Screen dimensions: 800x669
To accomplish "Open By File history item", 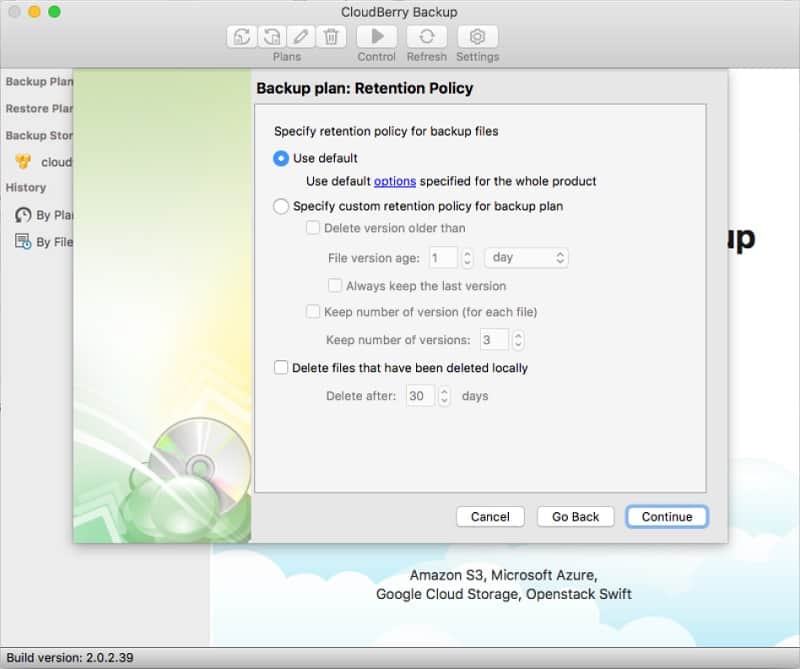I will click(44, 241).
